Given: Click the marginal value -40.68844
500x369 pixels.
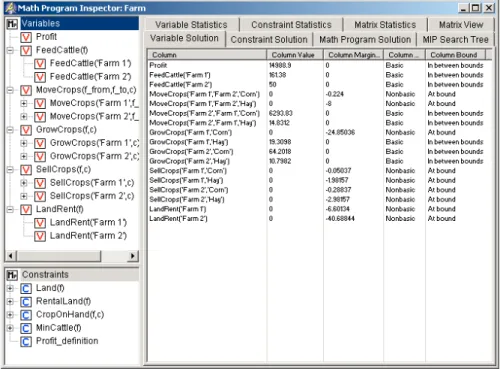Looking at the screenshot, I should (340, 219).
